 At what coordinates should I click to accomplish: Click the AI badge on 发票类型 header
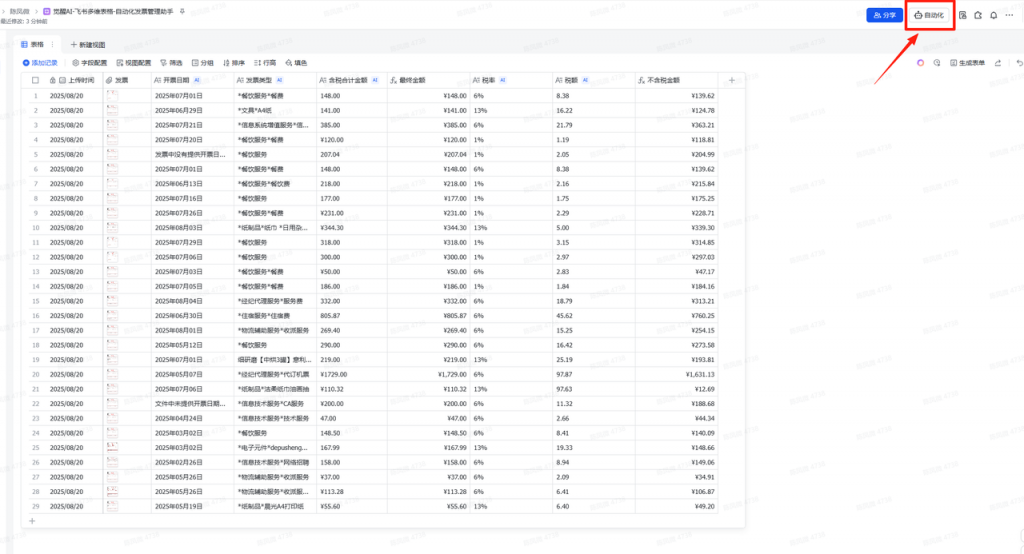[280, 80]
